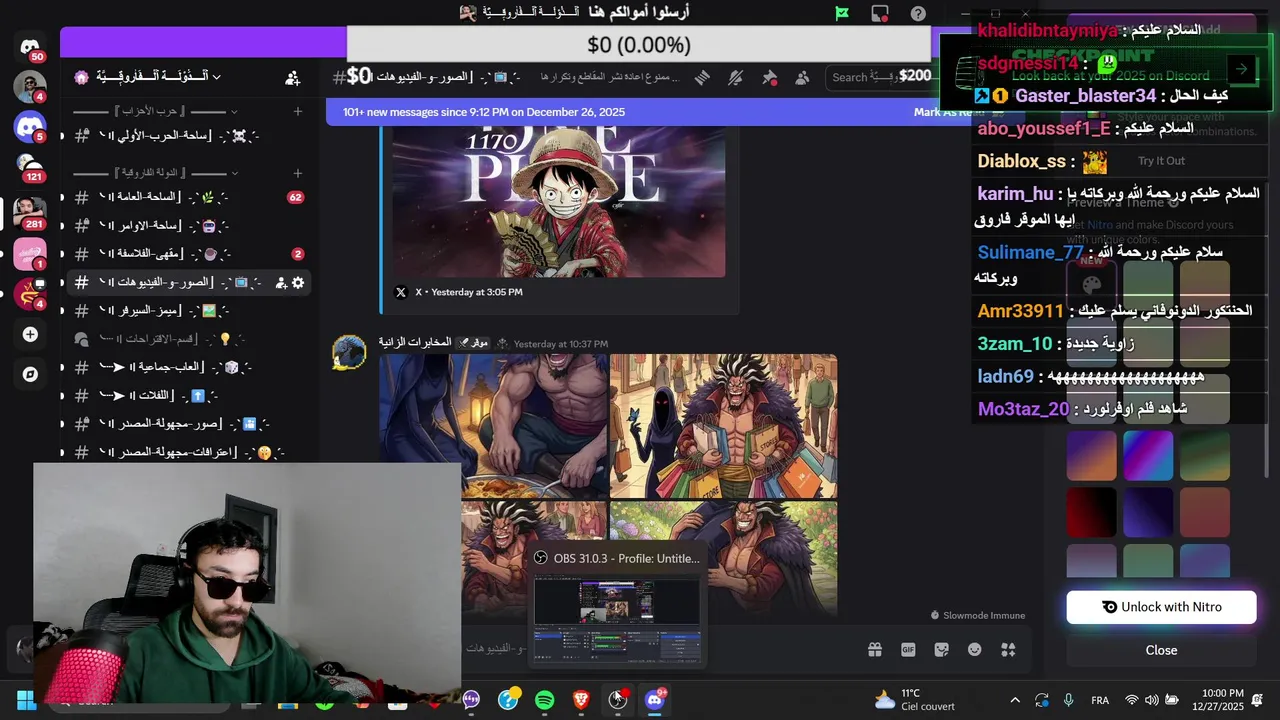Click the Add a Server plus icon

tap(30, 334)
